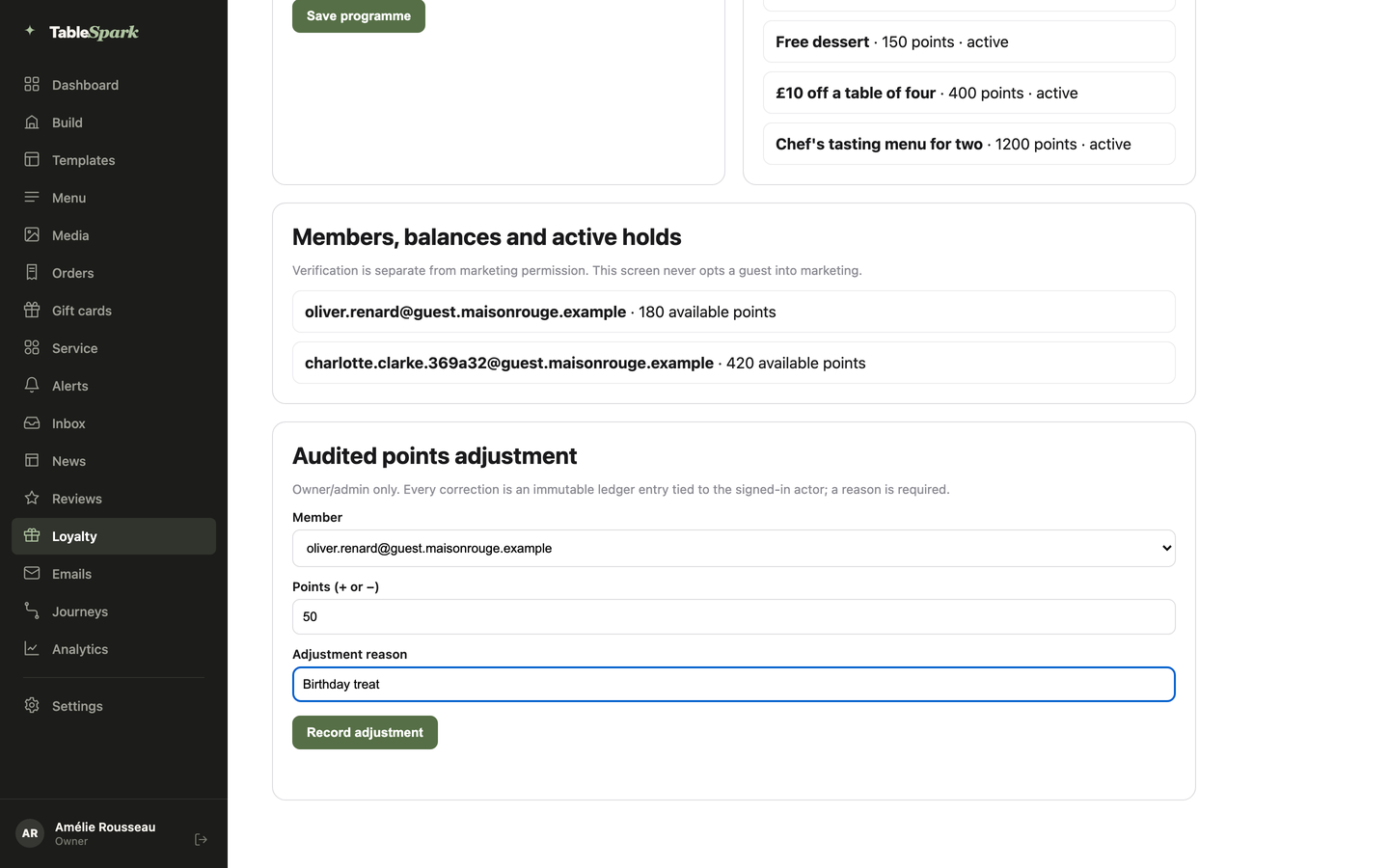
Task: Click the Emails envelope icon
Action: (x=32, y=574)
